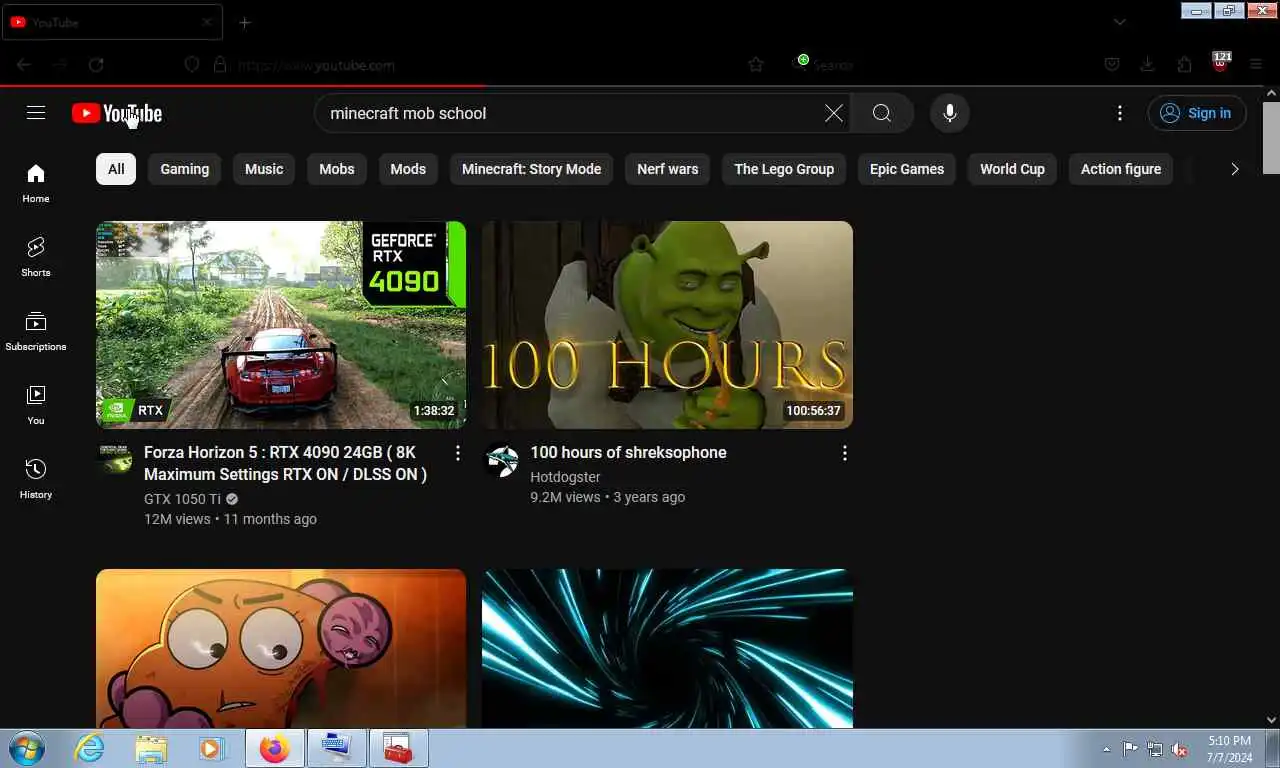The height and width of the screenshot is (768, 1280).
Task: Click the taskbar clock 5:10 PM
Action: pos(1229,749)
